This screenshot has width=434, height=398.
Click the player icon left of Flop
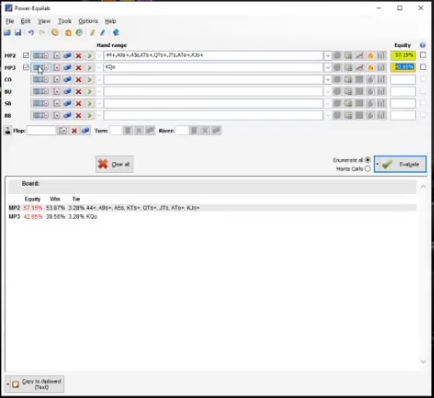pyautogui.click(x=8, y=131)
